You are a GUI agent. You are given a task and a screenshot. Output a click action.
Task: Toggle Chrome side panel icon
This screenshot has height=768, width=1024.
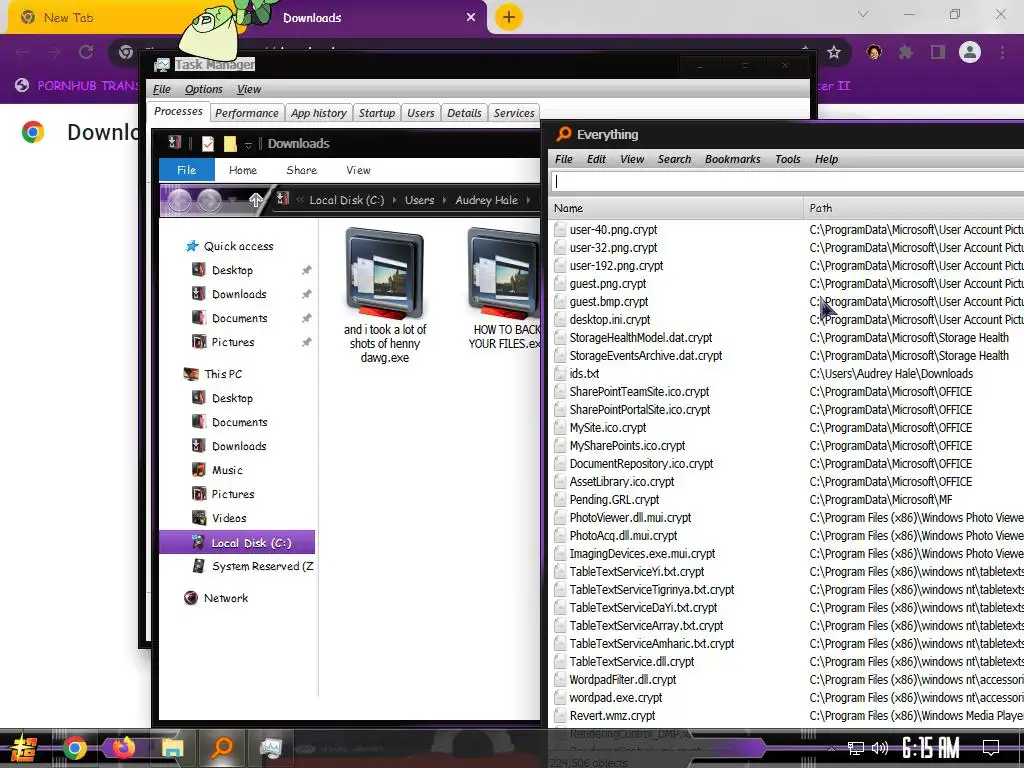(938, 52)
